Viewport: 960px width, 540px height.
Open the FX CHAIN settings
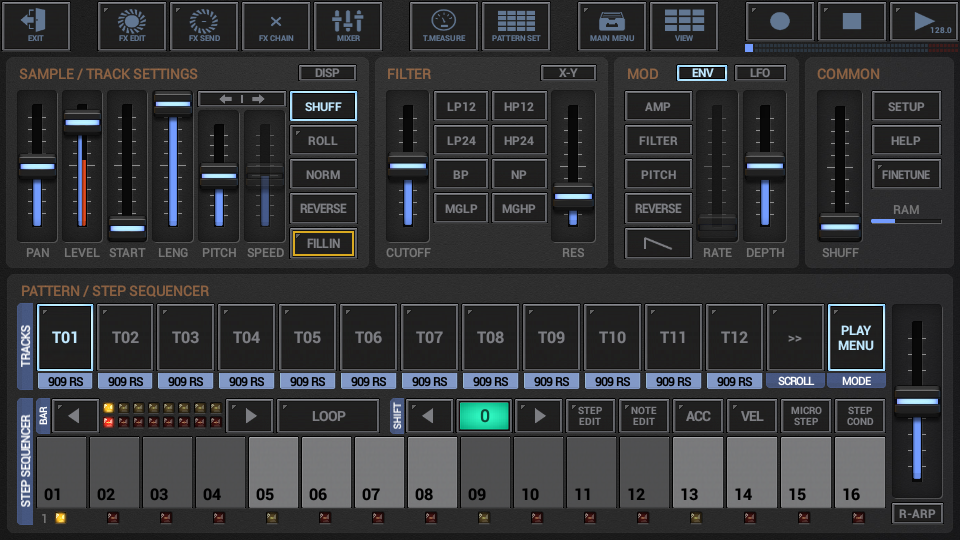click(x=276, y=26)
